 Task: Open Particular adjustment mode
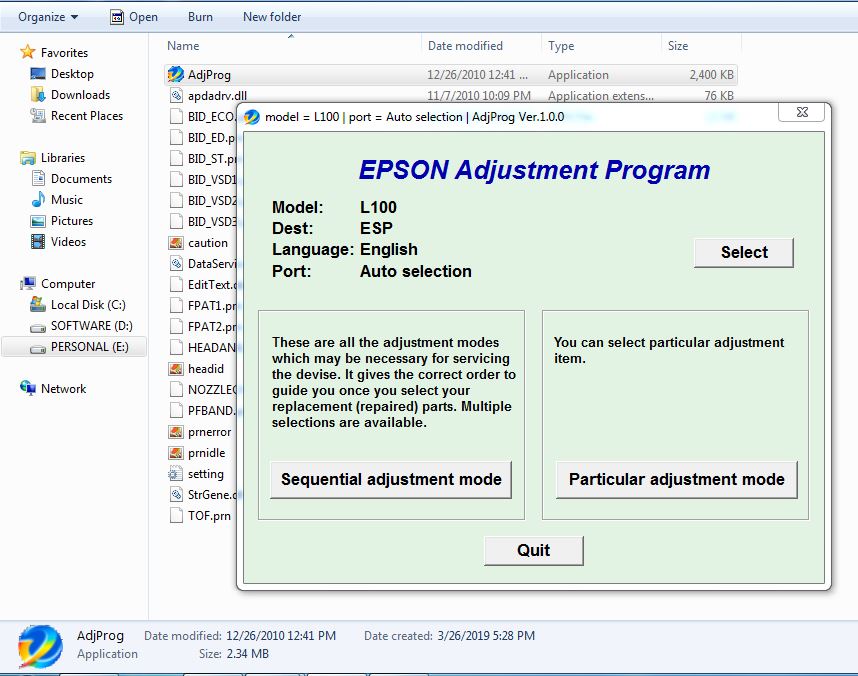pos(676,479)
